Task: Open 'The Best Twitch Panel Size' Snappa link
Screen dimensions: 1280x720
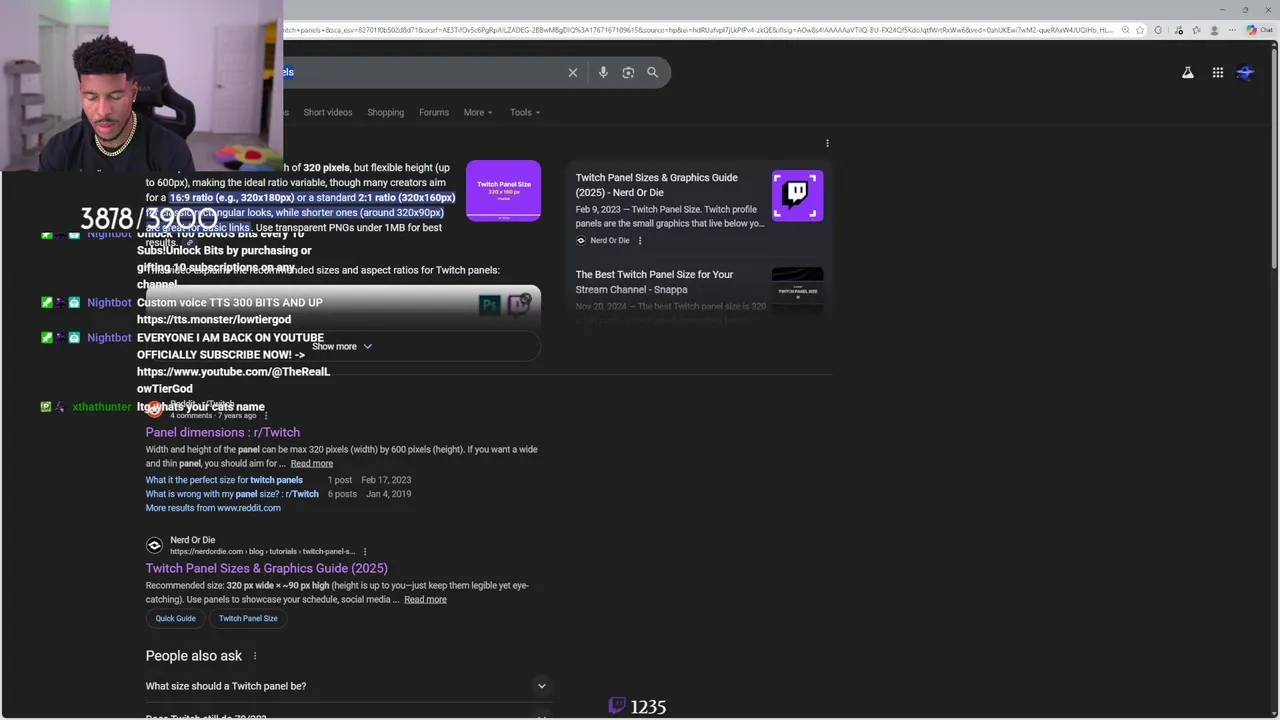Action: 654,282
